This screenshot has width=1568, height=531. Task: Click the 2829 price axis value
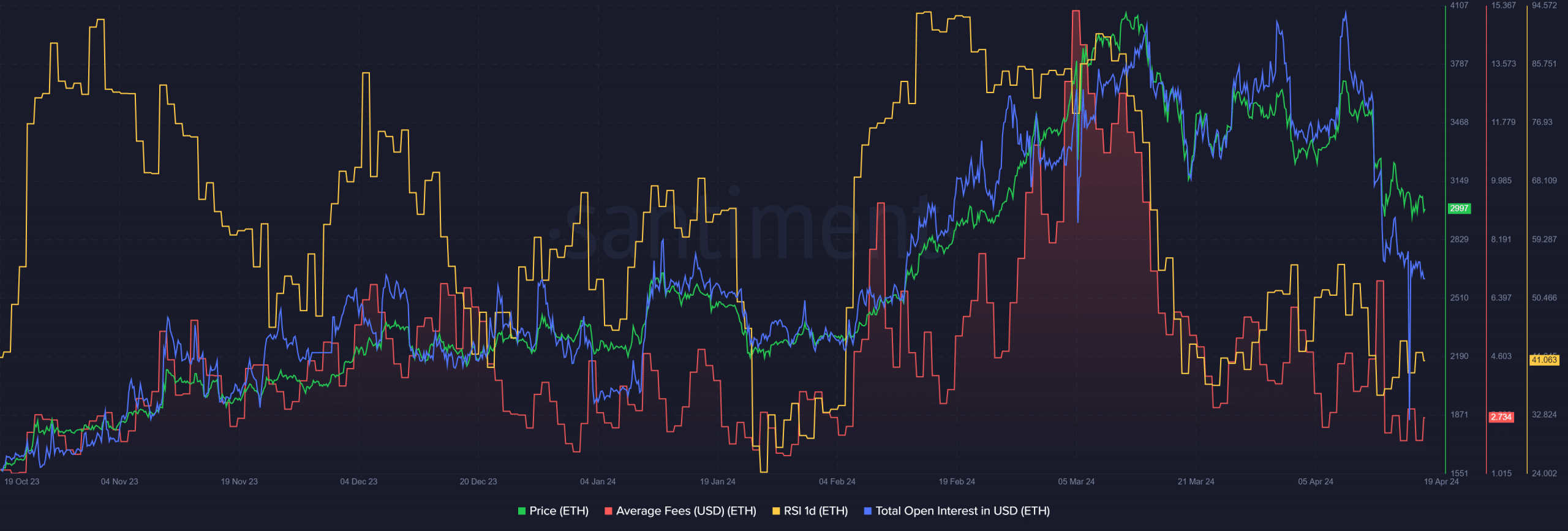[x=1459, y=239]
